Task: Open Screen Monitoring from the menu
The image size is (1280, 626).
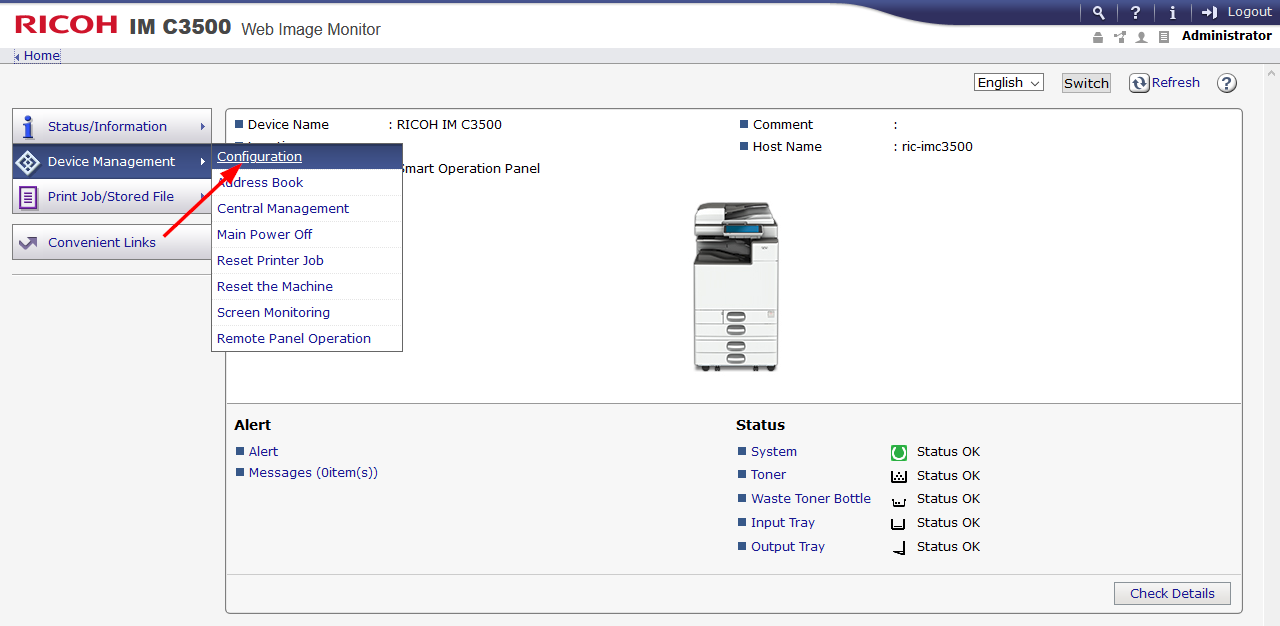Action: point(307,312)
